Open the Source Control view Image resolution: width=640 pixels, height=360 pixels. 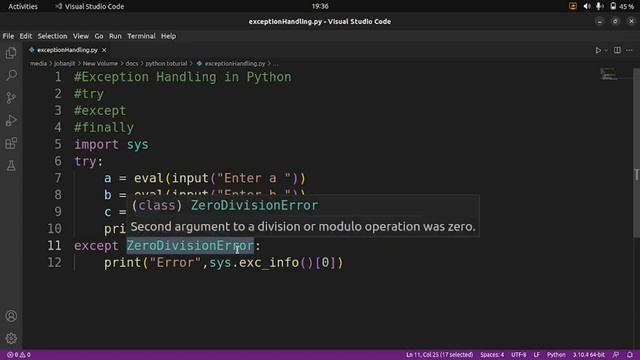pyautogui.click(x=11, y=98)
